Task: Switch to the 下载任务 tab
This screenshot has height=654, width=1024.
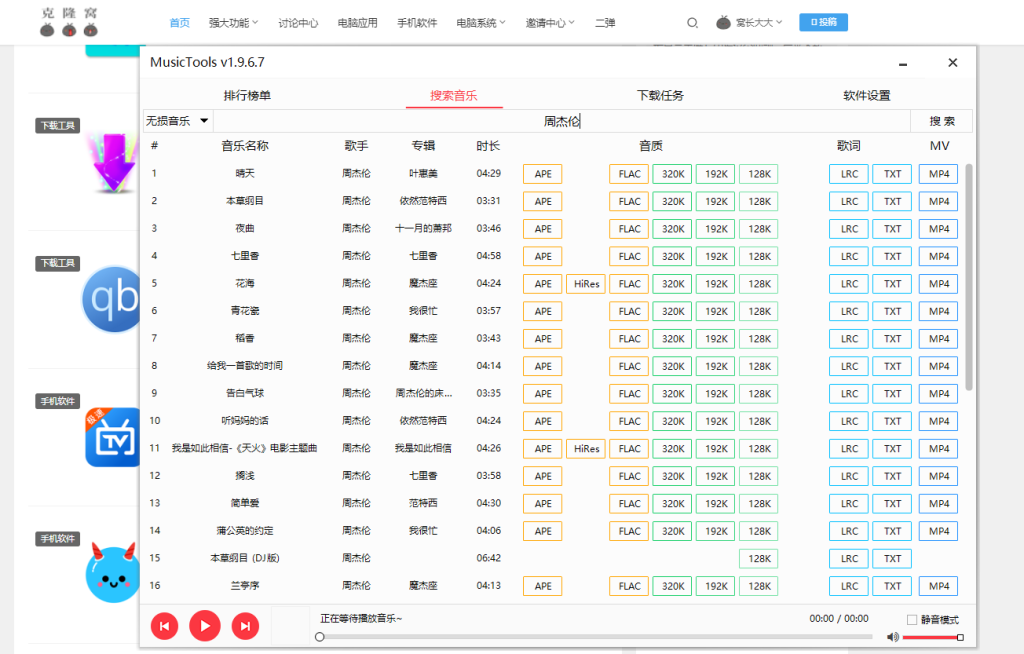Action: [660, 95]
